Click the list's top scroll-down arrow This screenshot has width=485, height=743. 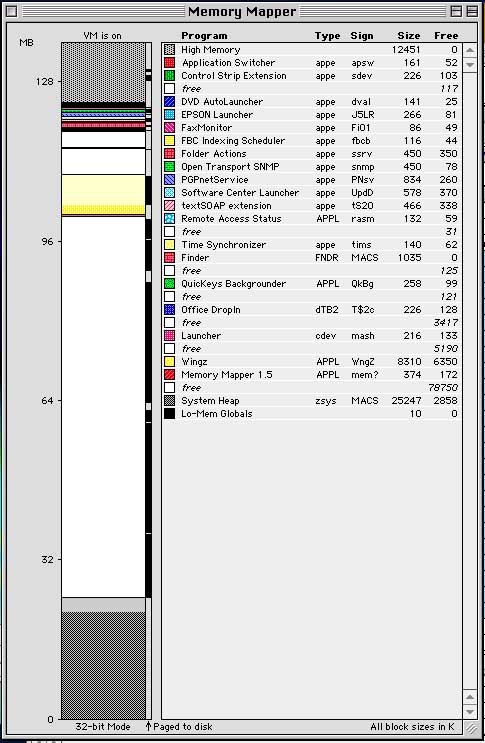point(470,64)
